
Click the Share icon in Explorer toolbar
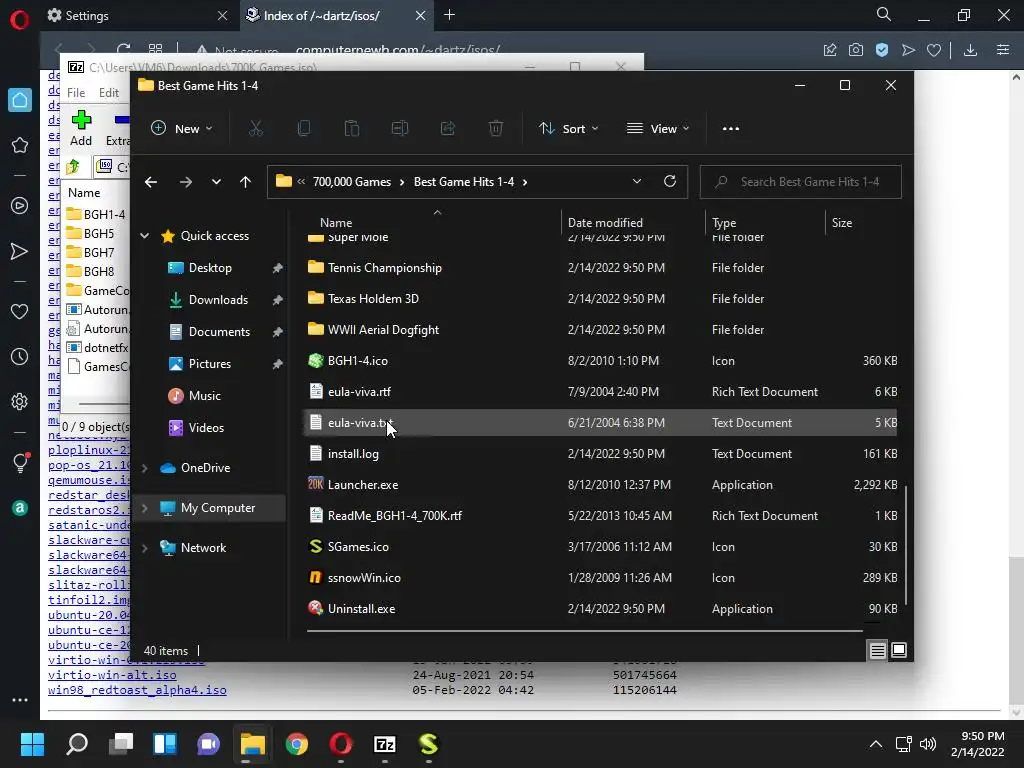point(448,129)
